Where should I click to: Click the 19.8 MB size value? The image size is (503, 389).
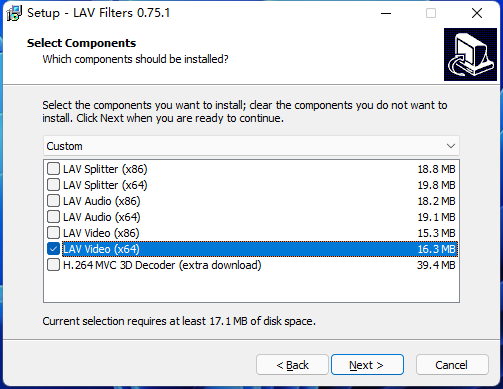[436, 185]
